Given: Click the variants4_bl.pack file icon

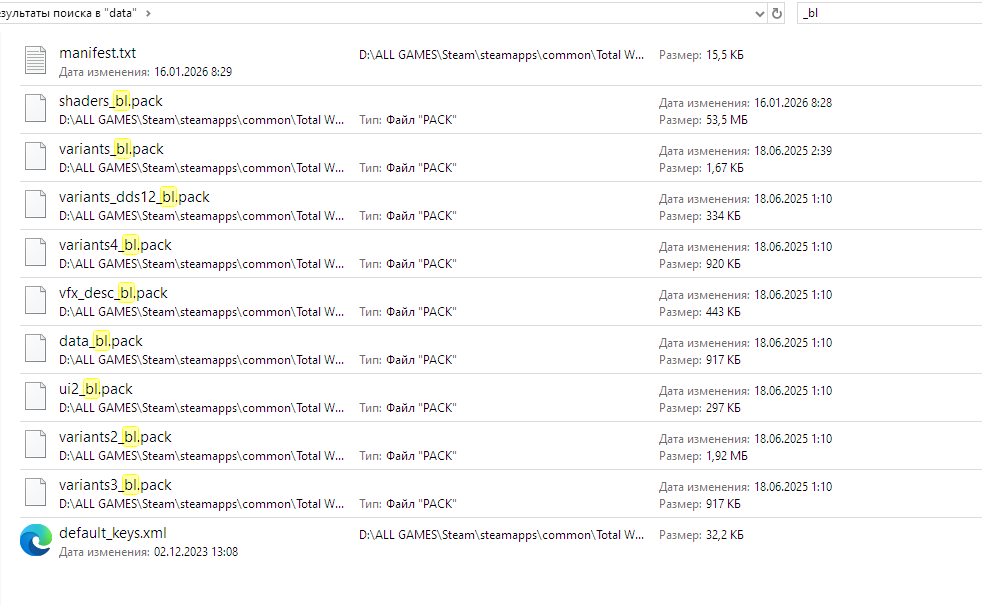Looking at the screenshot, I should pos(36,252).
